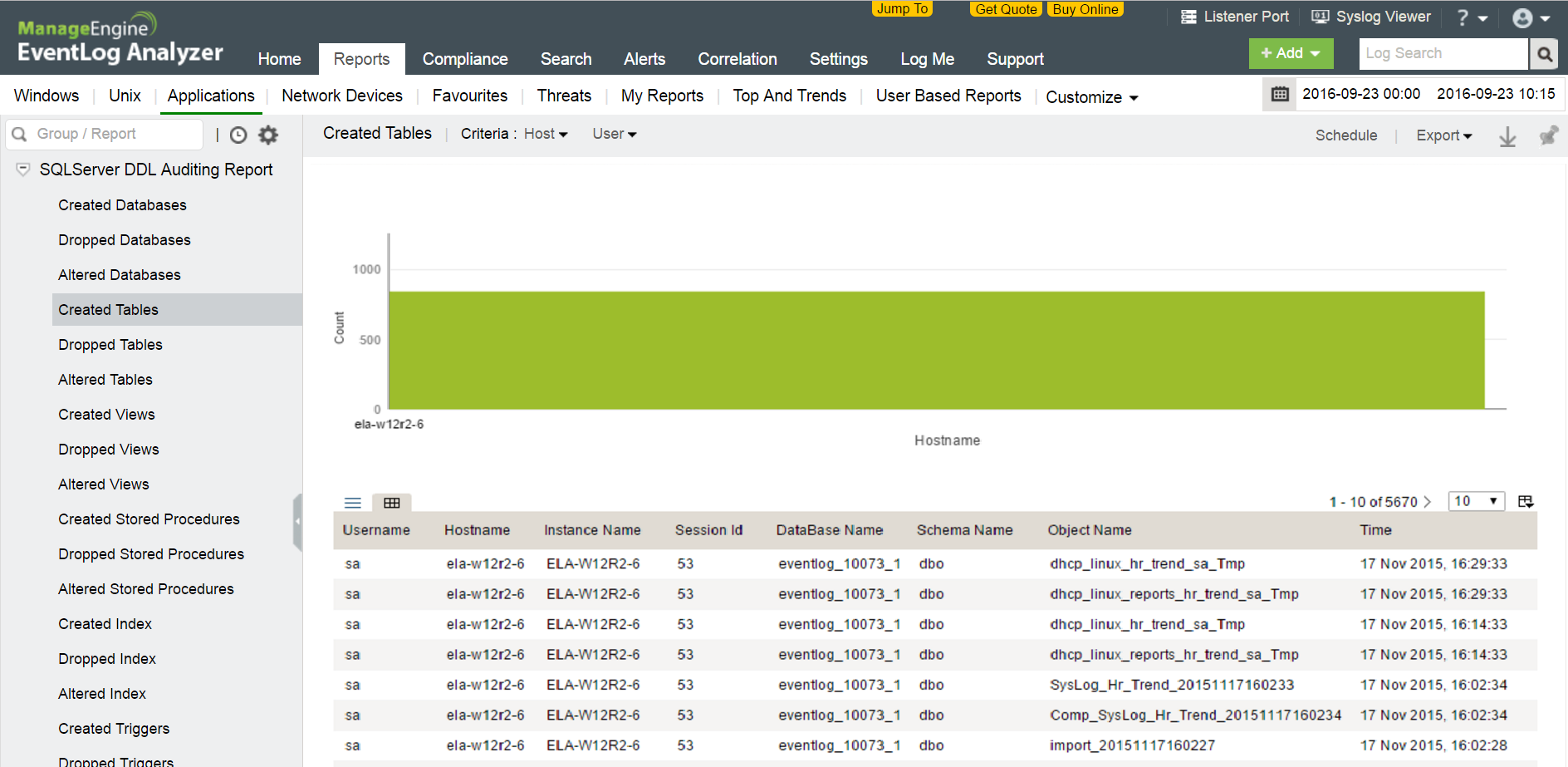Select the Network Devices tab
Screen dimensions: 1568x767
342,96
